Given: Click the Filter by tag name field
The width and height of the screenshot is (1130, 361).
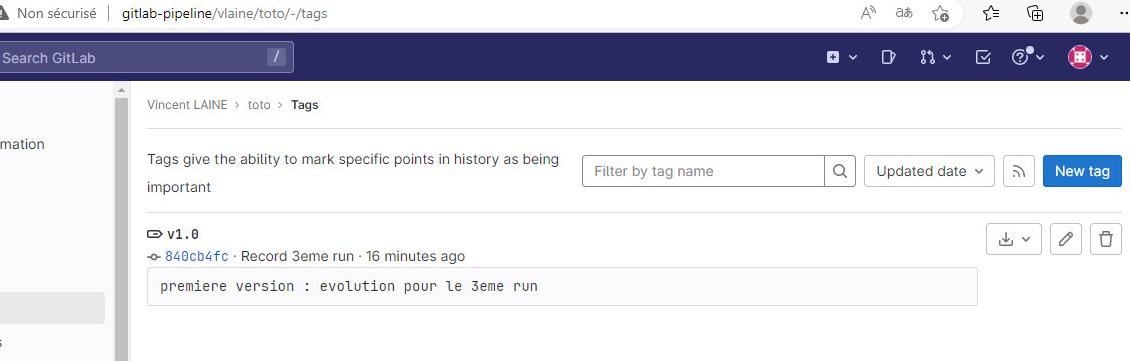Looking at the screenshot, I should tap(703, 171).
